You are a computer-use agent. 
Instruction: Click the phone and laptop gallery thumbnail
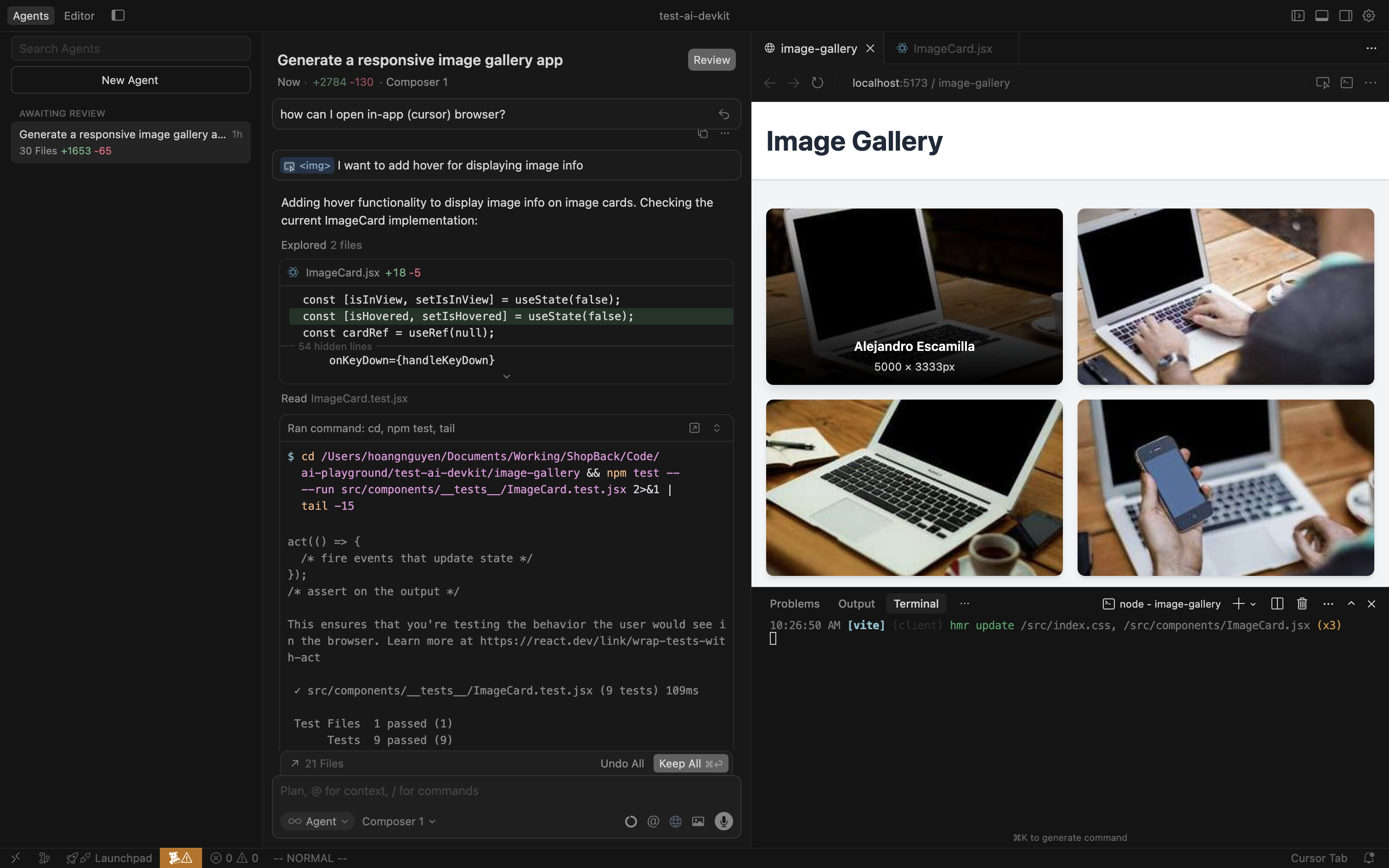coord(1225,487)
